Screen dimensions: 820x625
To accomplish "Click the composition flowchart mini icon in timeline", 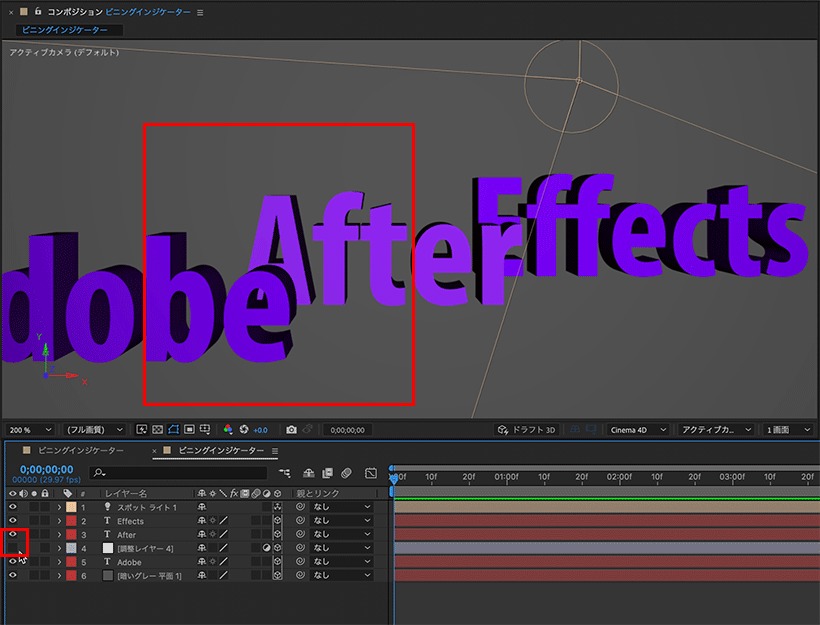I will (x=284, y=473).
